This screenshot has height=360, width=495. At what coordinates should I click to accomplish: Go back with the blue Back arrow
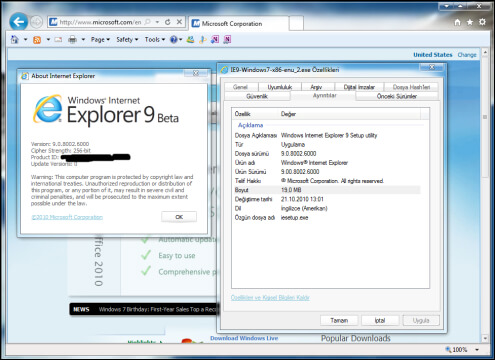point(18,22)
